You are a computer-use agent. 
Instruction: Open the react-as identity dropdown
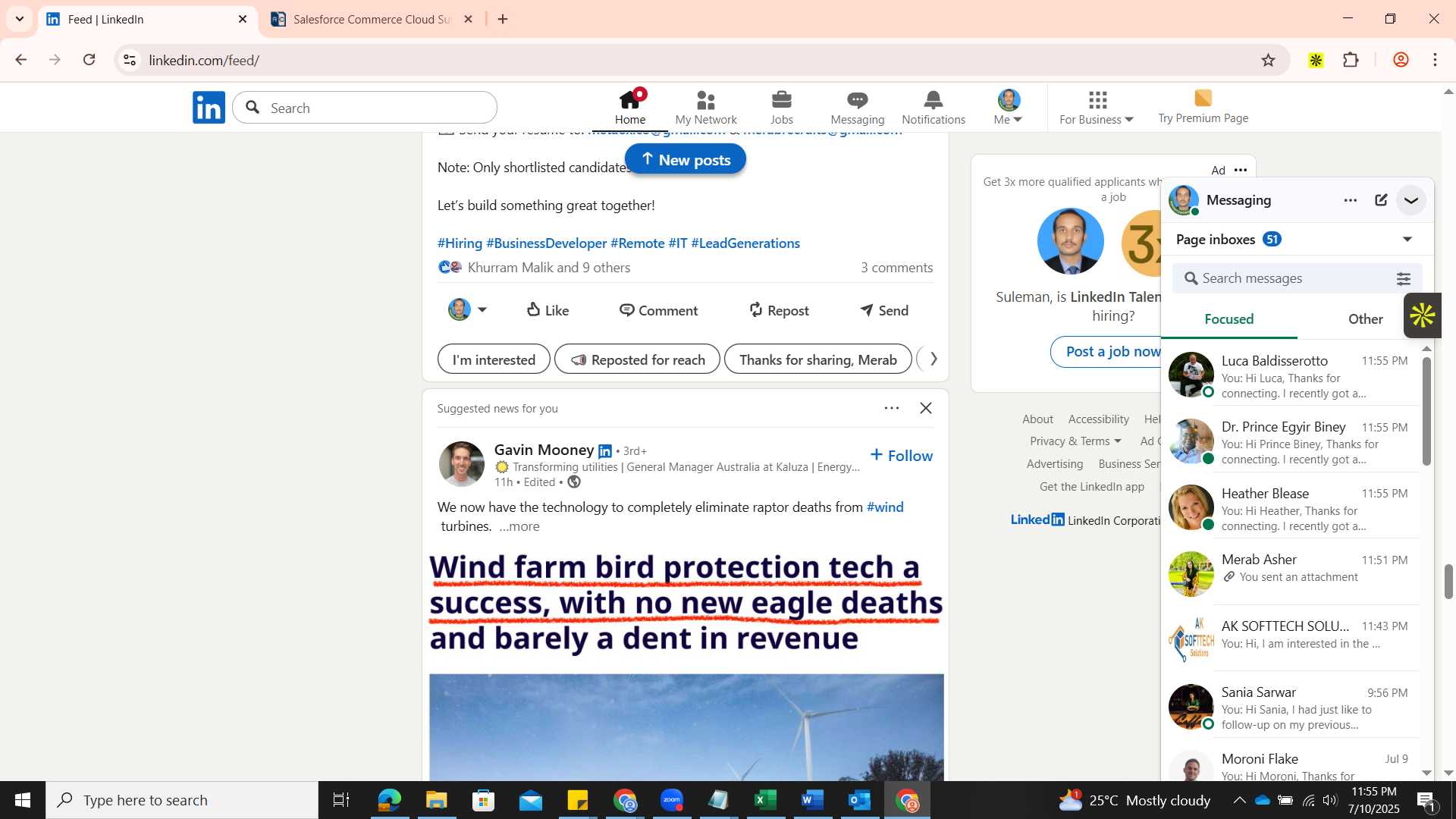tap(467, 310)
